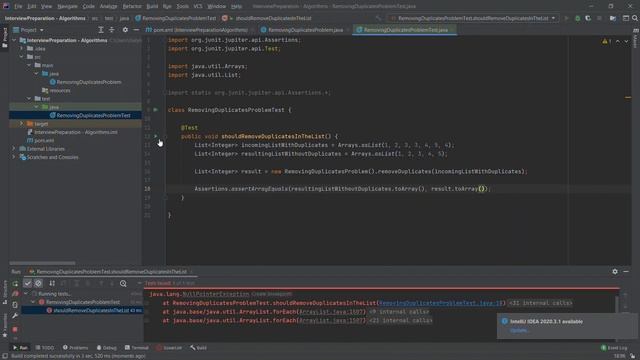This screenshot has height=360, width=640.
Task: Sort test results alphabetically
Action: tap(52, 283)
